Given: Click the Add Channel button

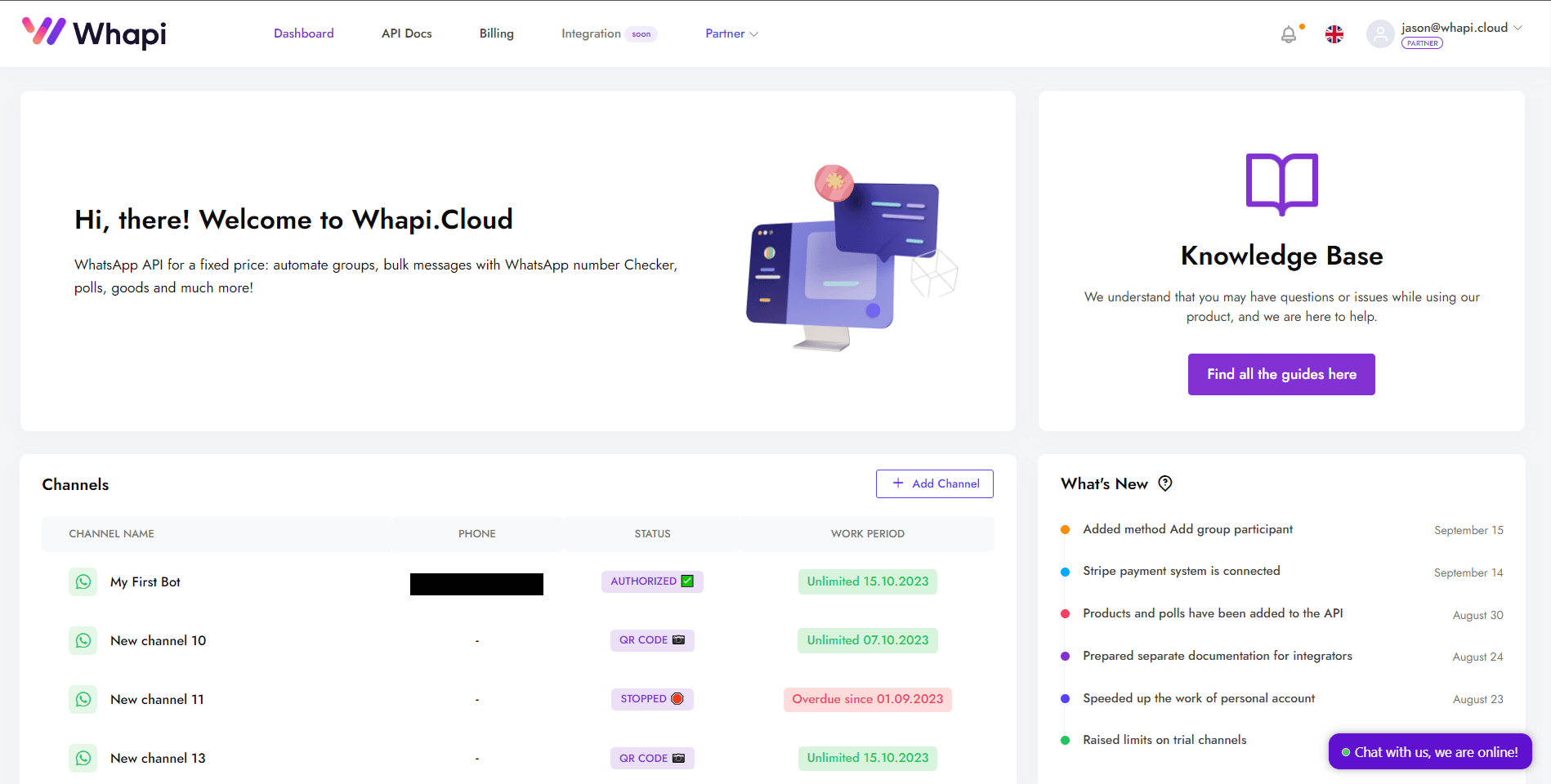Looking at the screenshot, I should tap(935, 483).
